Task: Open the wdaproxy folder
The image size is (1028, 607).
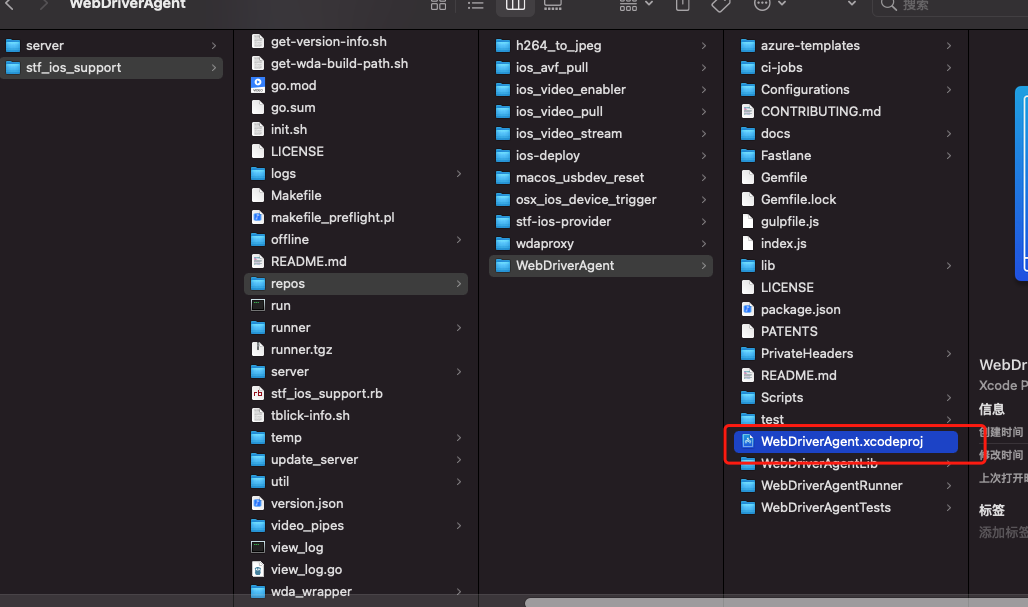Action: pyautogui.click(x=544, y=243)
